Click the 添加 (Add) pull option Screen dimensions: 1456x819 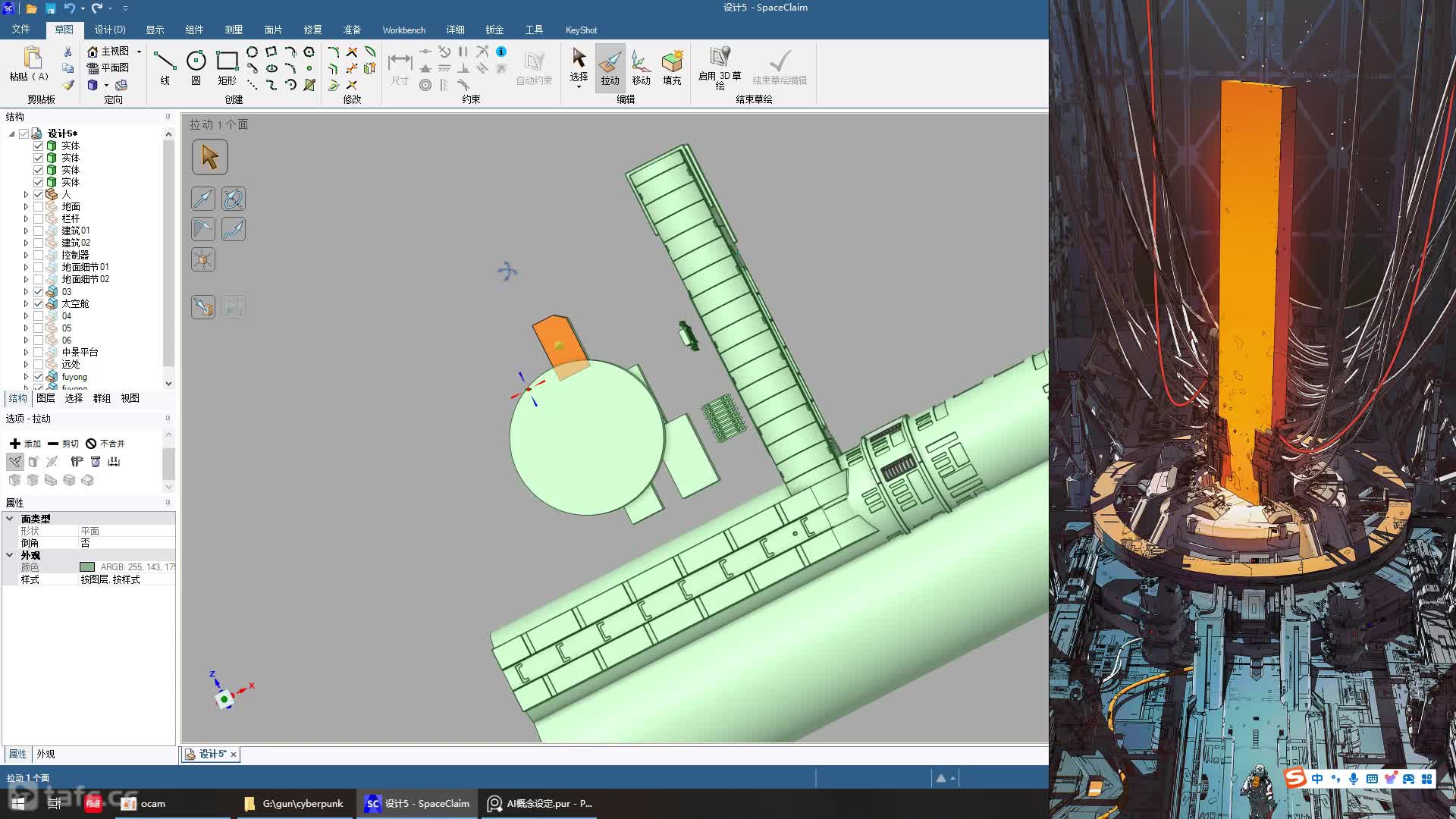(25, 444)
